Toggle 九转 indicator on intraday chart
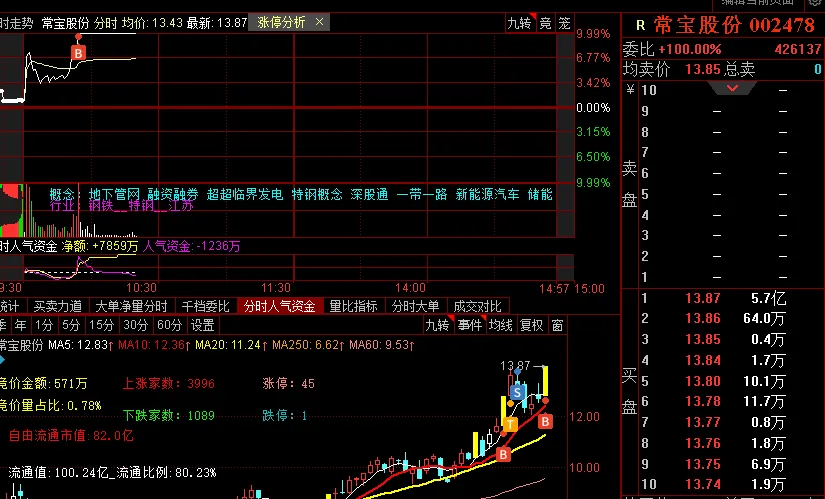The width and height of the screenshot is (825, 499). click(519, 23)
